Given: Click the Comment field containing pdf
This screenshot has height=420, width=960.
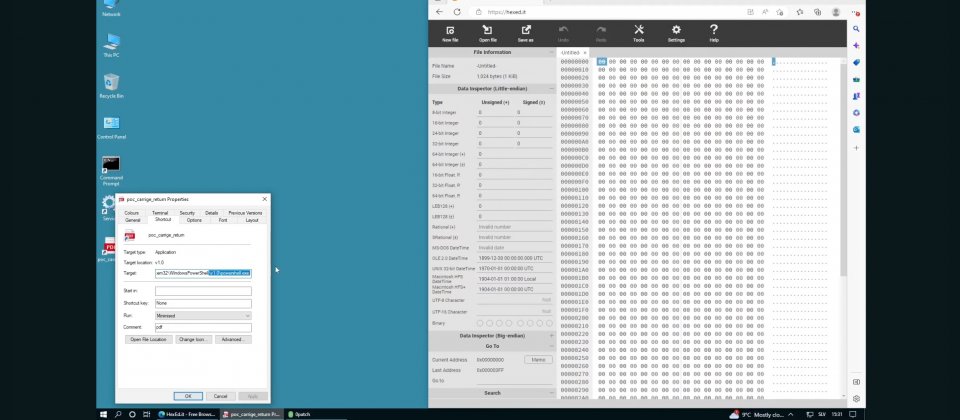Looking at the screenshot, I should click(x=203, y=327).
